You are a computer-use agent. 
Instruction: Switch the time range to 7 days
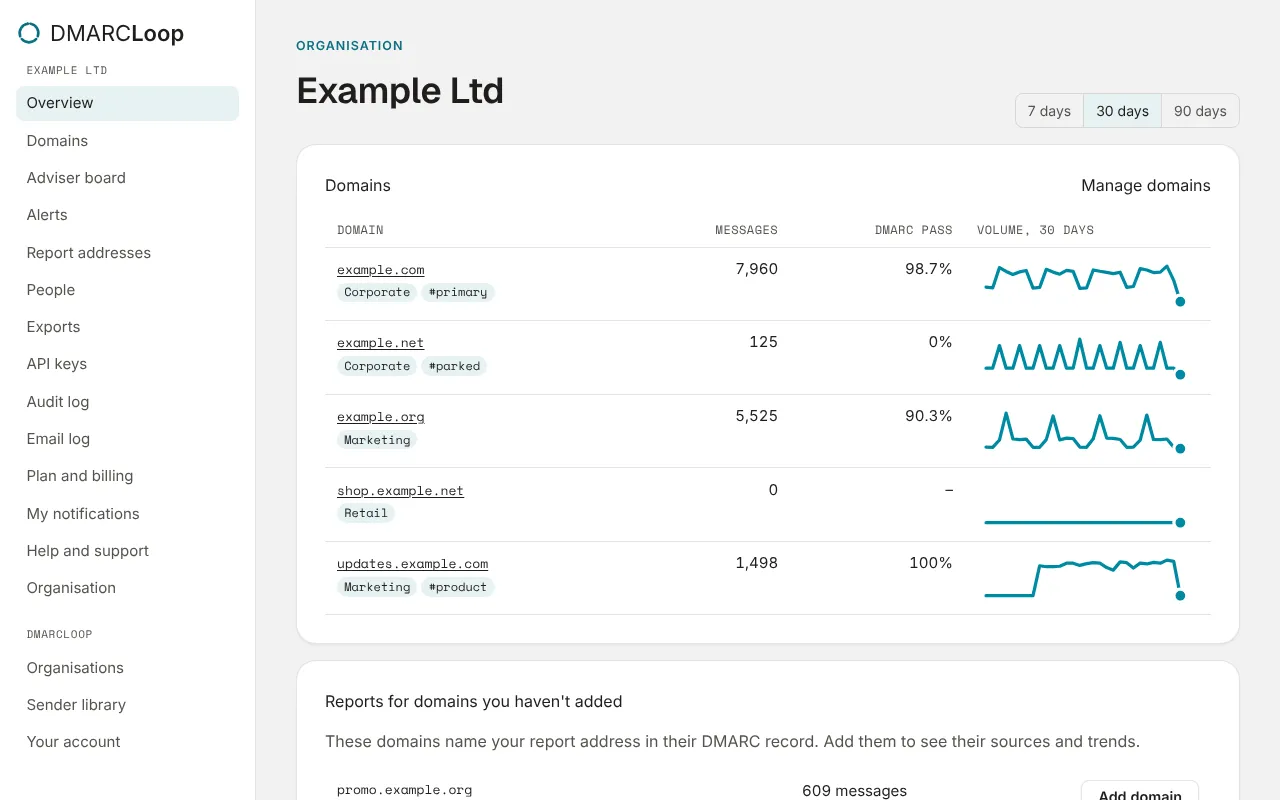click(1049, 111)
